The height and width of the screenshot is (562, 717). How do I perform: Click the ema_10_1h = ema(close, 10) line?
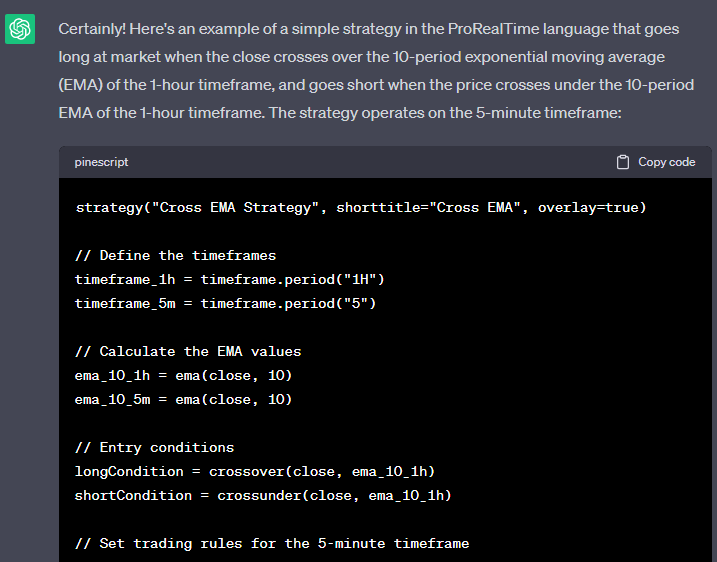(x=183, y=375)
